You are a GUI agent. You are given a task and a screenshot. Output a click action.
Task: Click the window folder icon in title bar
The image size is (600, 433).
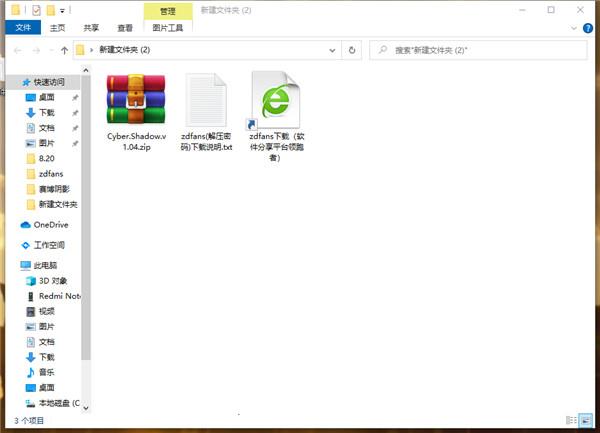[16, 10]
